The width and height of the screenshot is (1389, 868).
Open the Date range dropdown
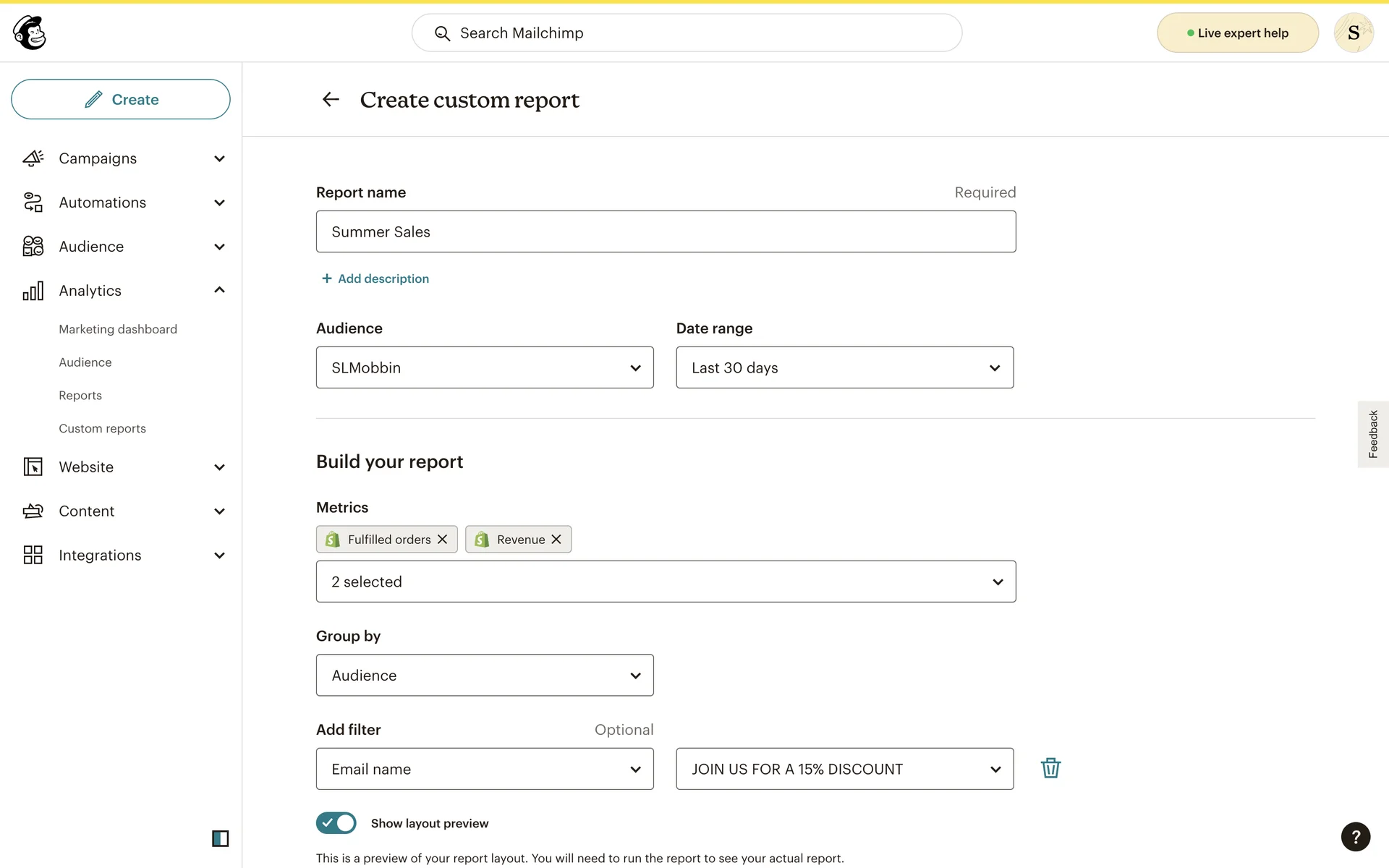844,367
